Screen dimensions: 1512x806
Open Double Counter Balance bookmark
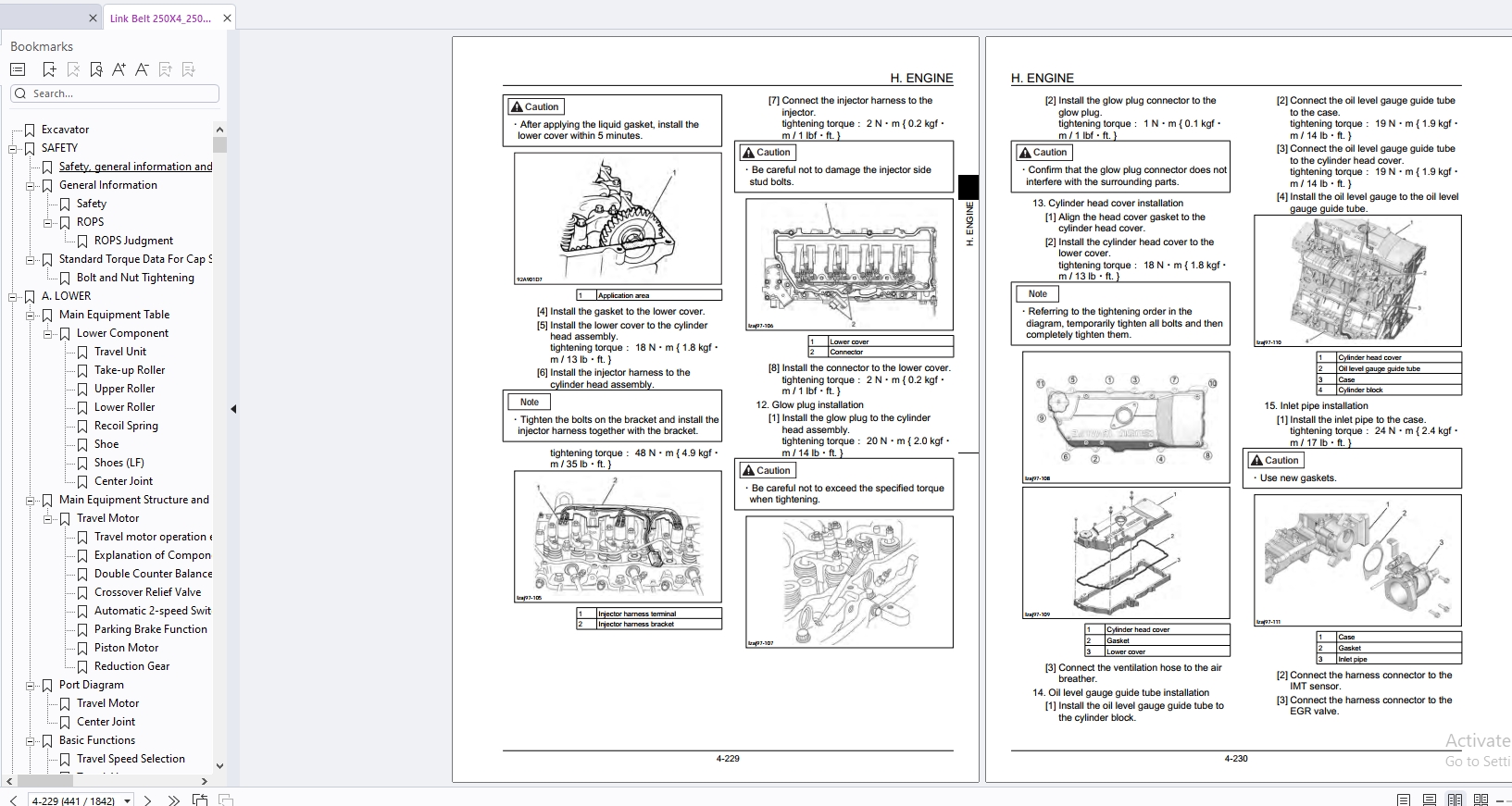[153, 574]
